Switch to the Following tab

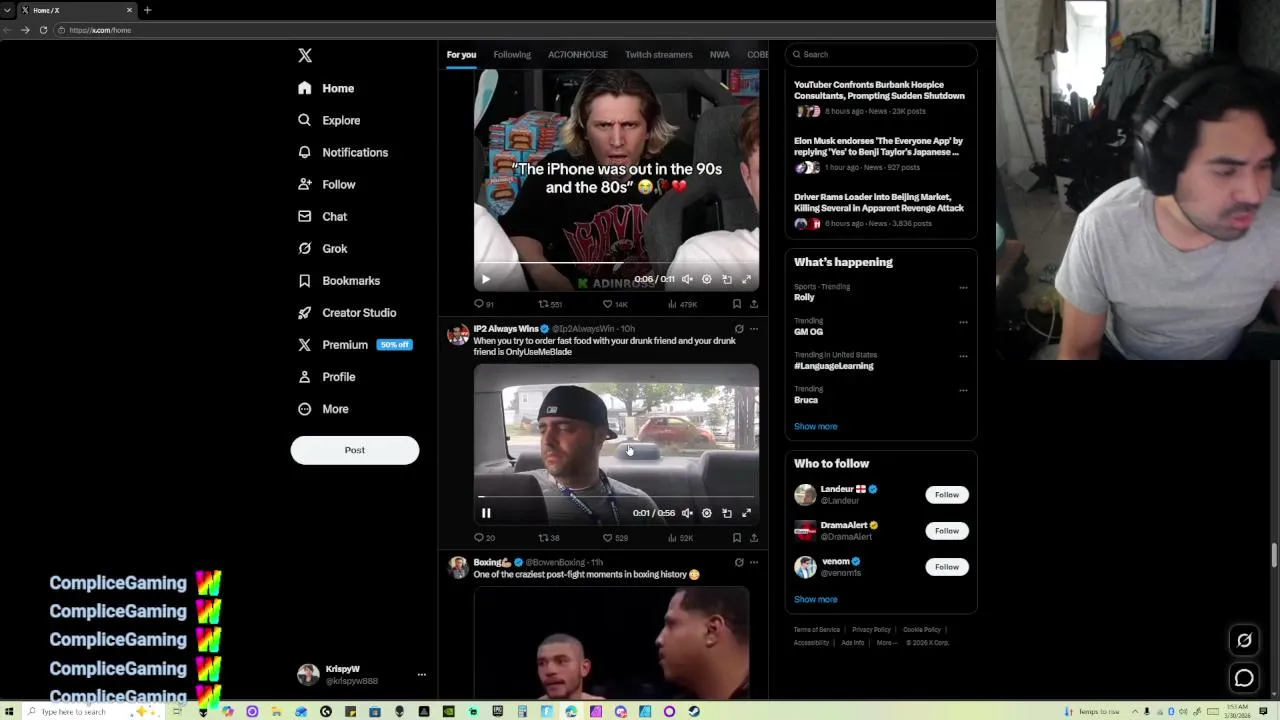[x=512, y=54]
